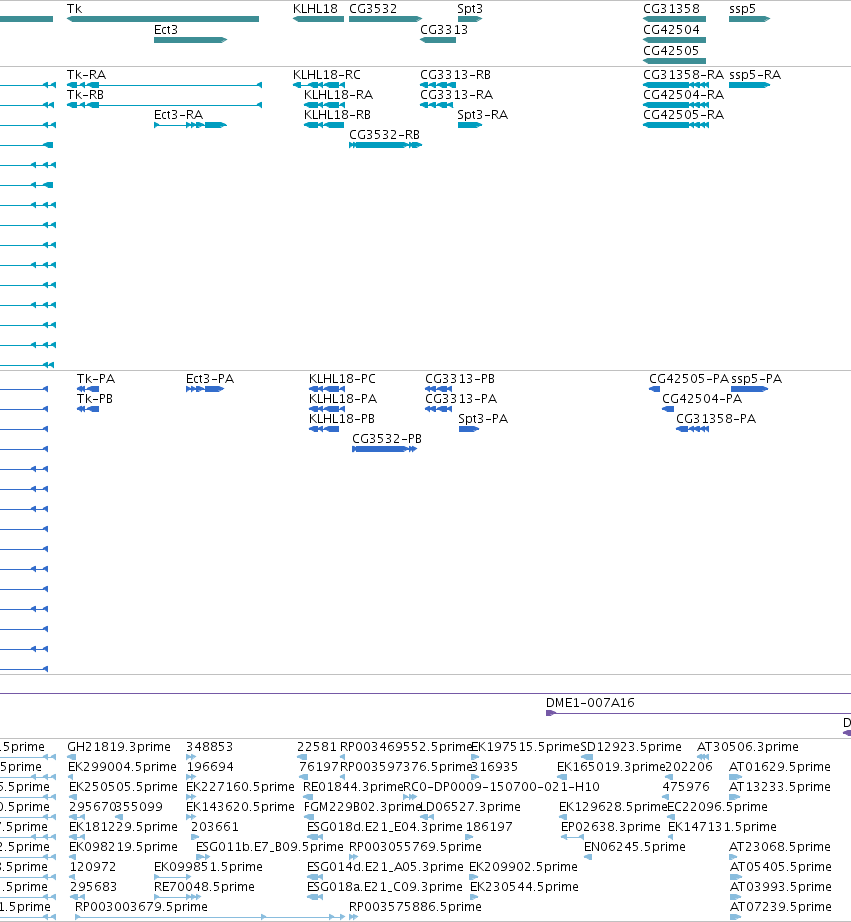The width and height of the screenshot is (851, 922).
Task: Select EST label EK209902.5prime
Action: [x=523, y=867]
